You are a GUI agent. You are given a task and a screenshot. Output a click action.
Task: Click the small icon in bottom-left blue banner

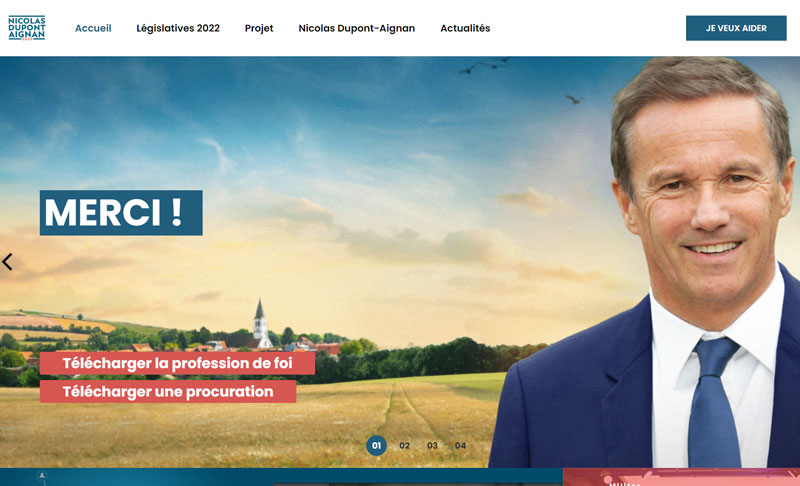pos(42,477)
